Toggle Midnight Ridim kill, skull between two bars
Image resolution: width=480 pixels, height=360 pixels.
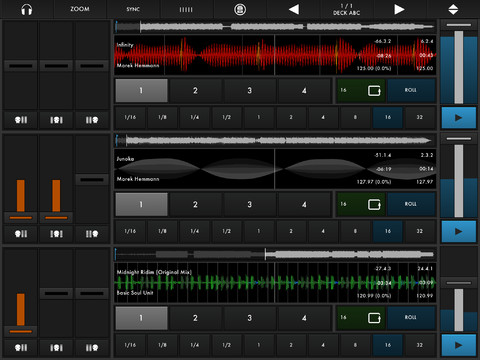(x=56, y=348)
